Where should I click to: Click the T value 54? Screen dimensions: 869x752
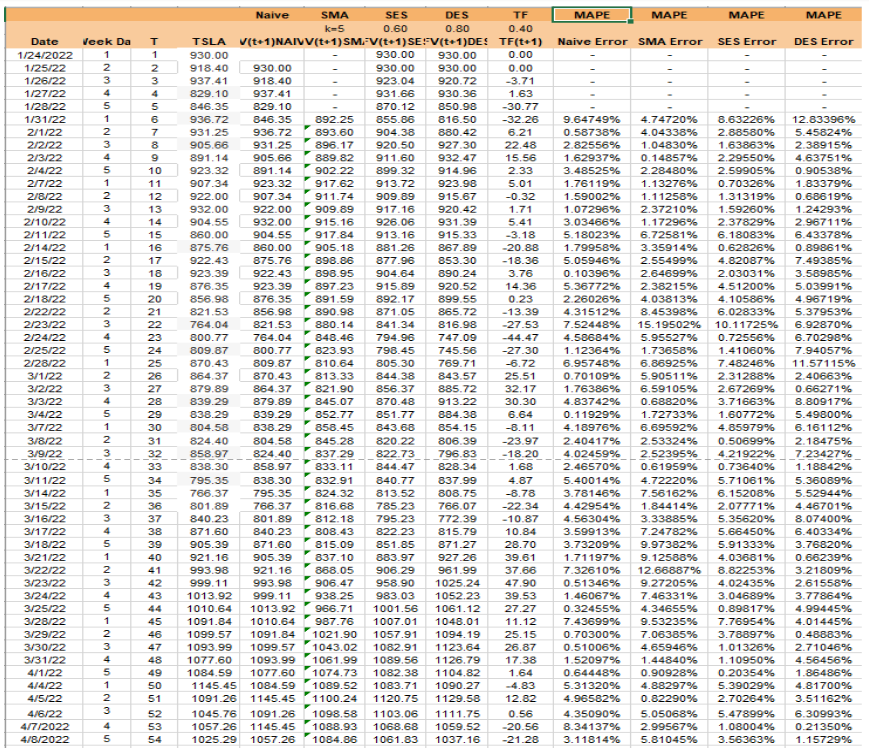[x=155, y=739]
